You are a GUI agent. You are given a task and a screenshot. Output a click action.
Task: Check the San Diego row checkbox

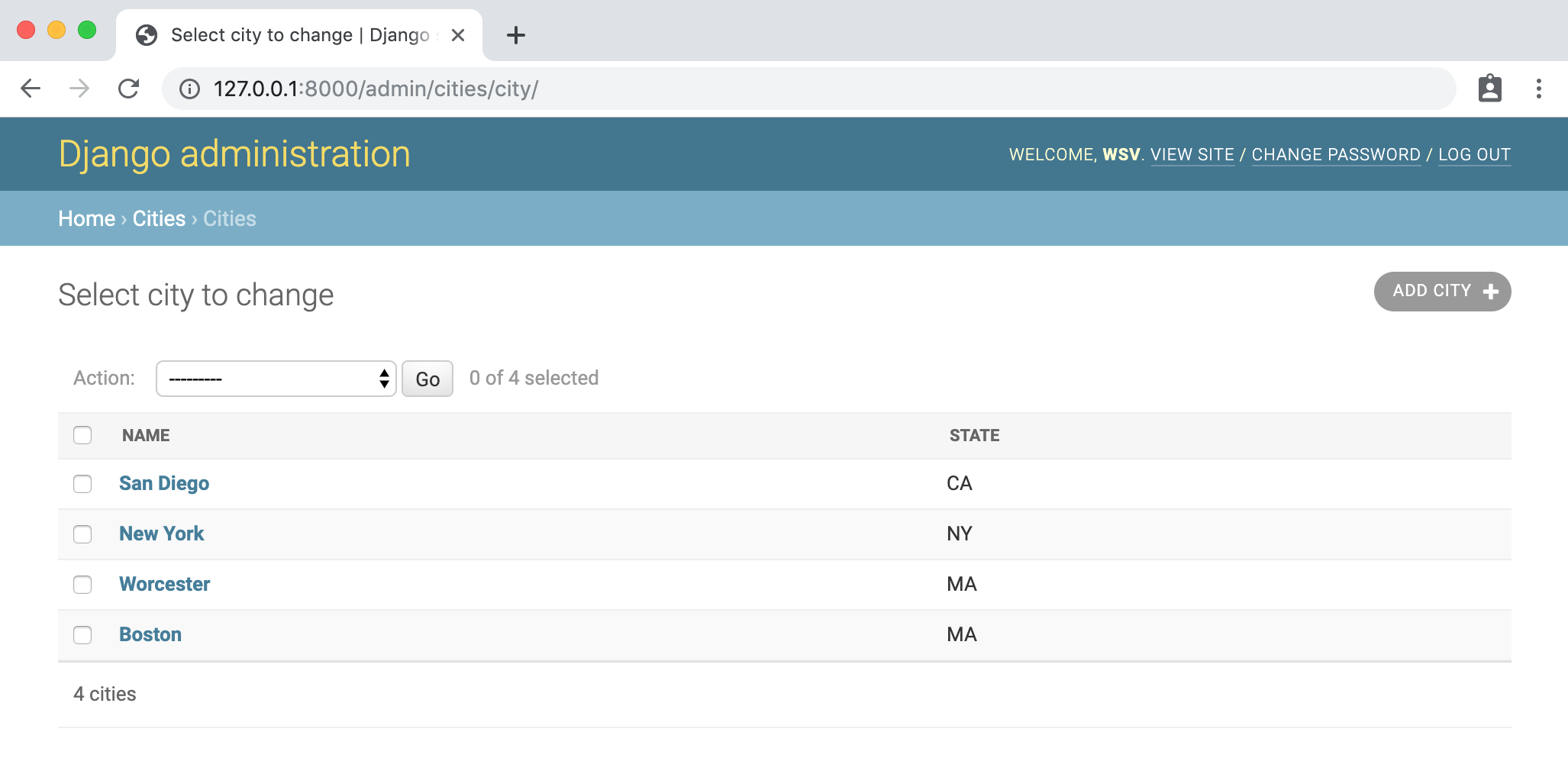coord(82,484)
